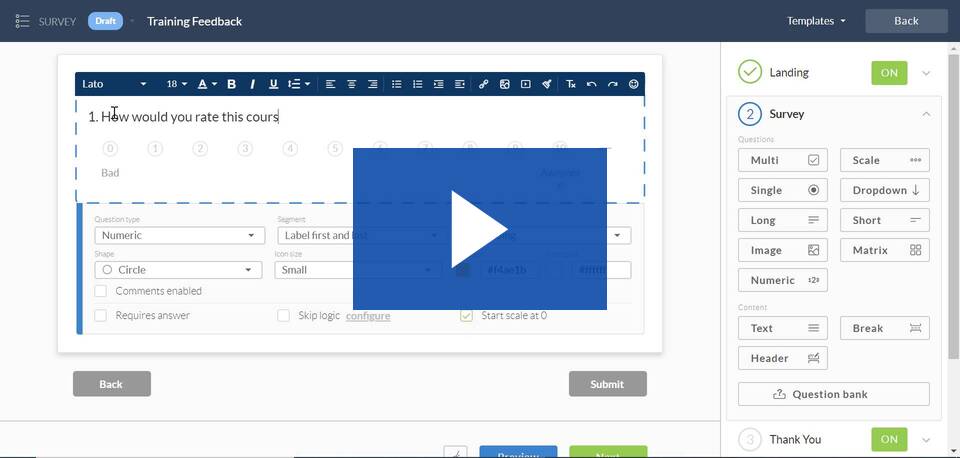Click the right panel vertical scrollbar

click(x=954, y=205)
